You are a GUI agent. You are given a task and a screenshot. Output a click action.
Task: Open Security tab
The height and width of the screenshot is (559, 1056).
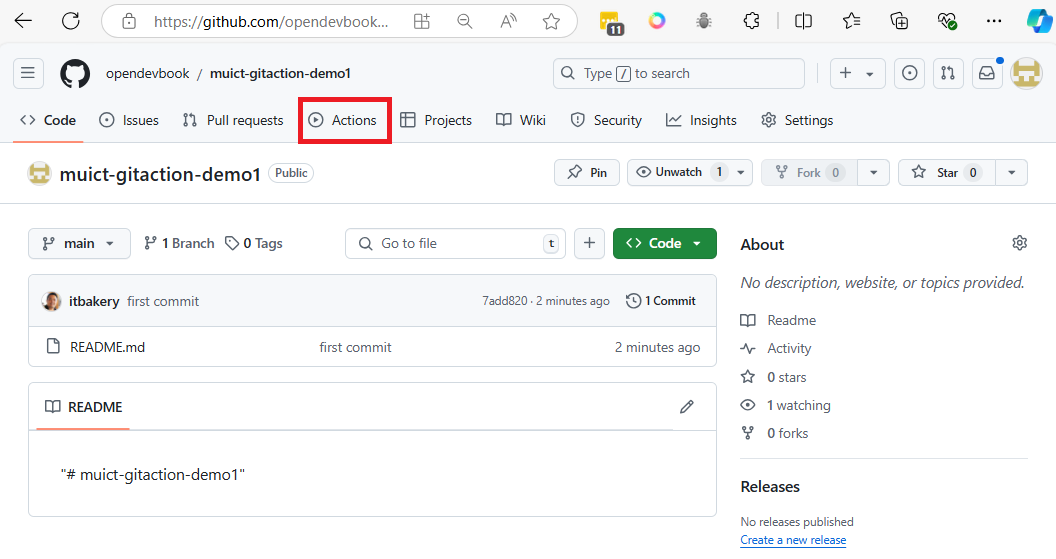tap(606, 121)
